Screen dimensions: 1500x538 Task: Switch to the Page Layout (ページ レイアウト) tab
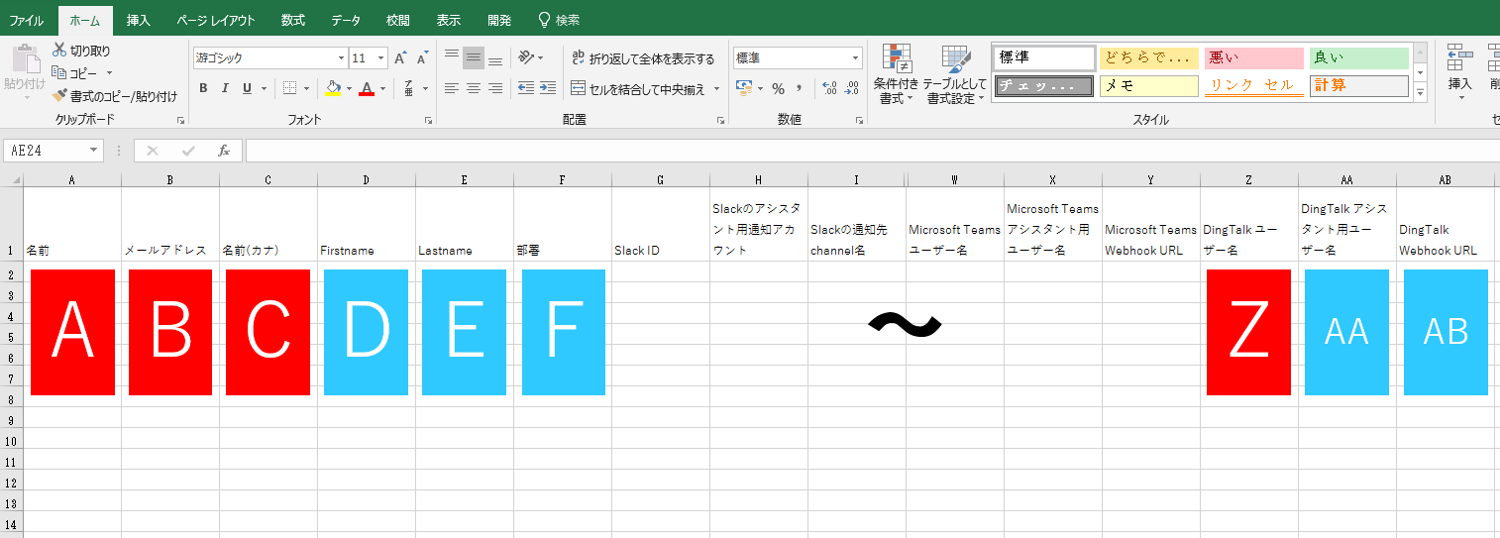click(215, 20)
